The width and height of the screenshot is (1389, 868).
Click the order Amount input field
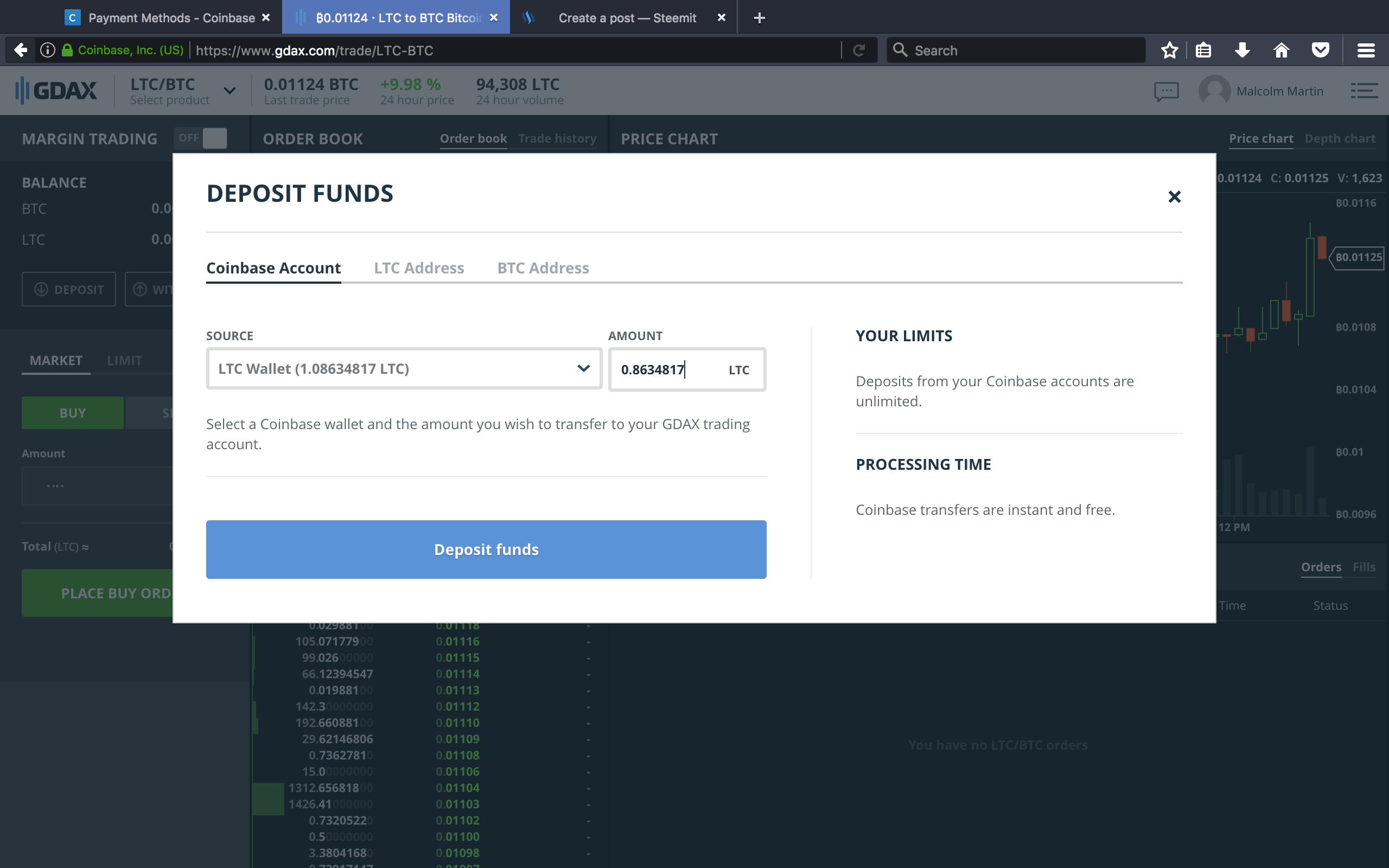tap(97, 486)
